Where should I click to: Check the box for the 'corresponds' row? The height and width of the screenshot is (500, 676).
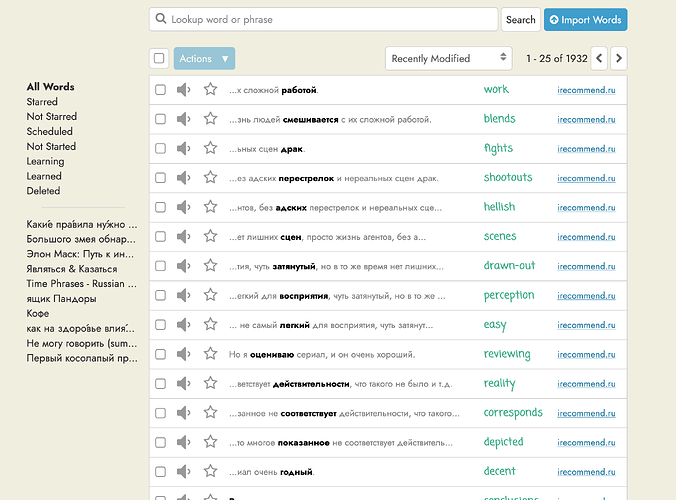(160, 413)
